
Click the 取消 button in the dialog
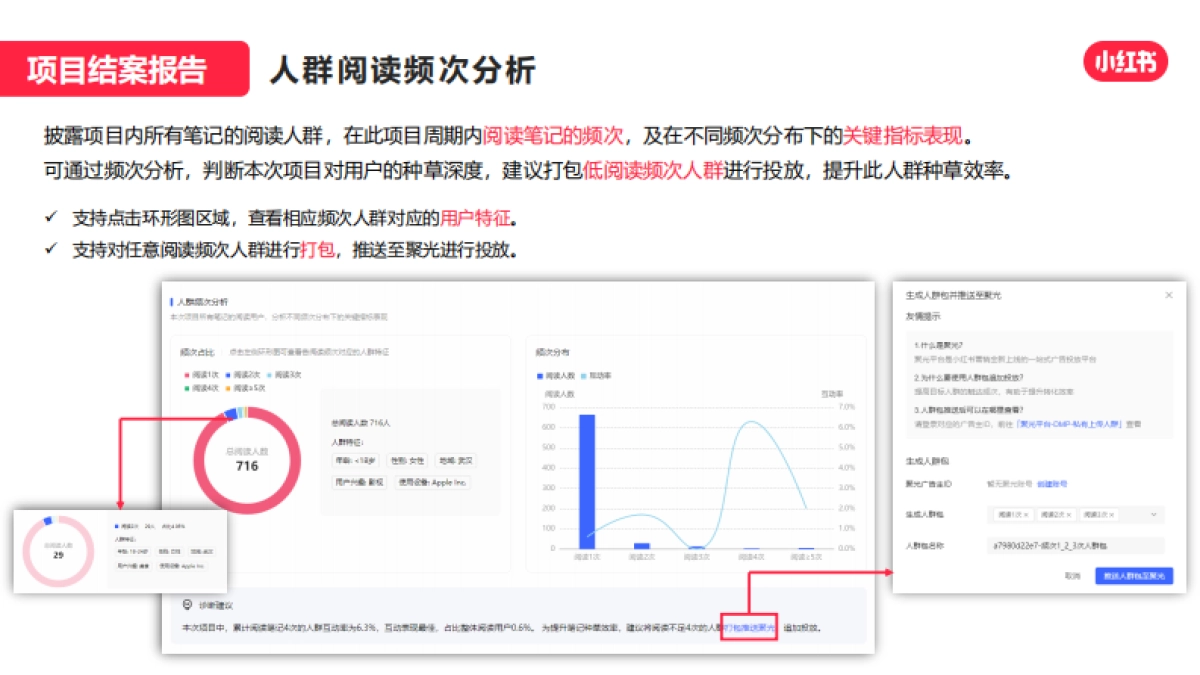(x=1070, y=575)
